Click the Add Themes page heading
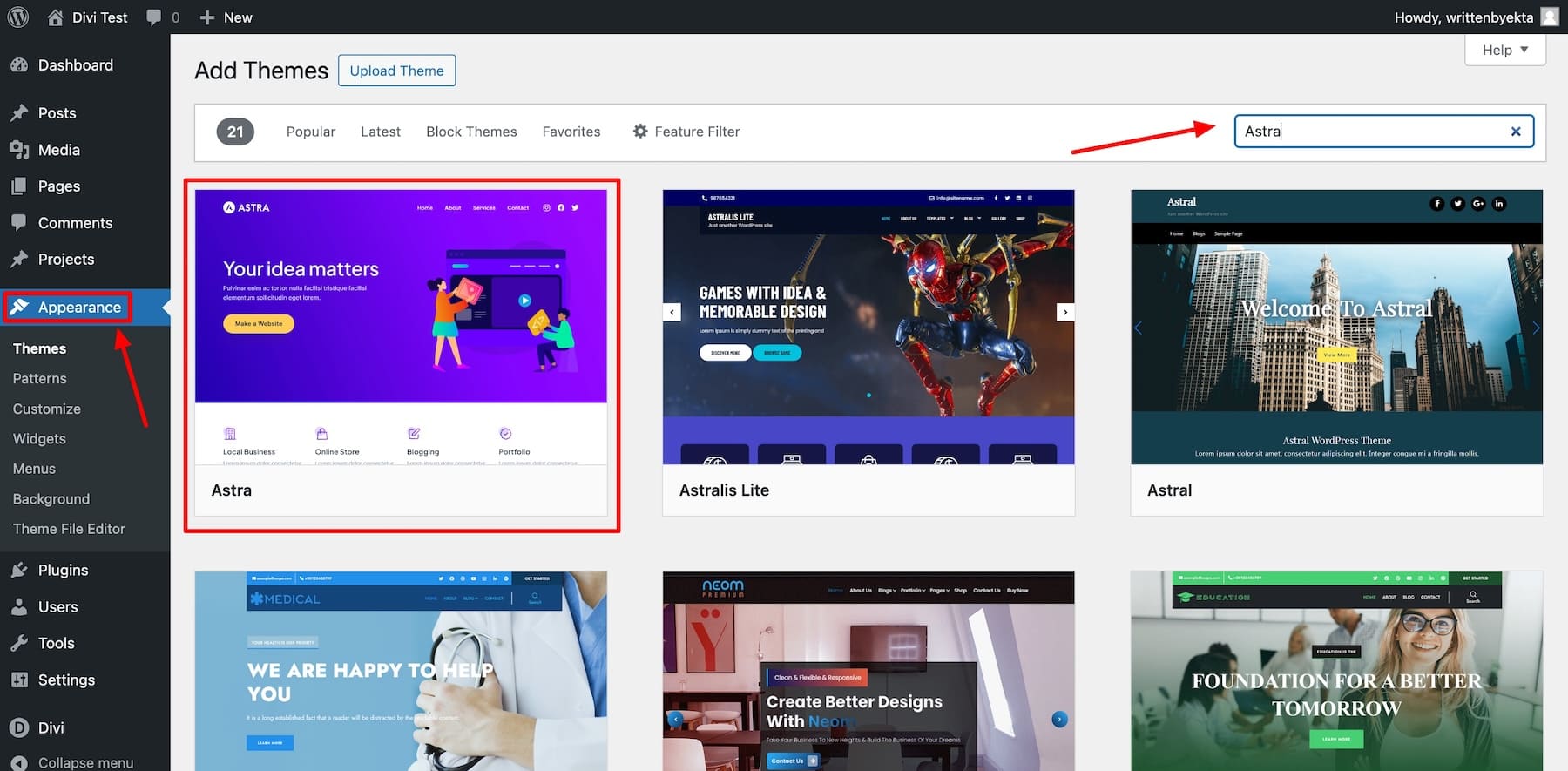Screen dimensions: 1568x771 (261, 71)
